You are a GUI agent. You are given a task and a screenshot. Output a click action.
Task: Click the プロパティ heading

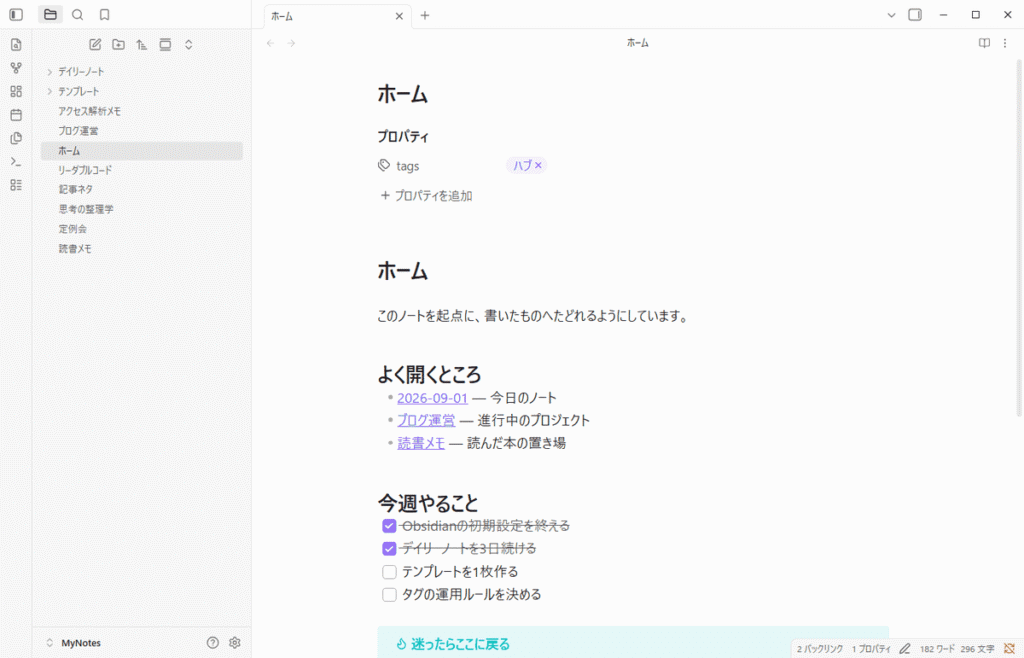[403, 136]
